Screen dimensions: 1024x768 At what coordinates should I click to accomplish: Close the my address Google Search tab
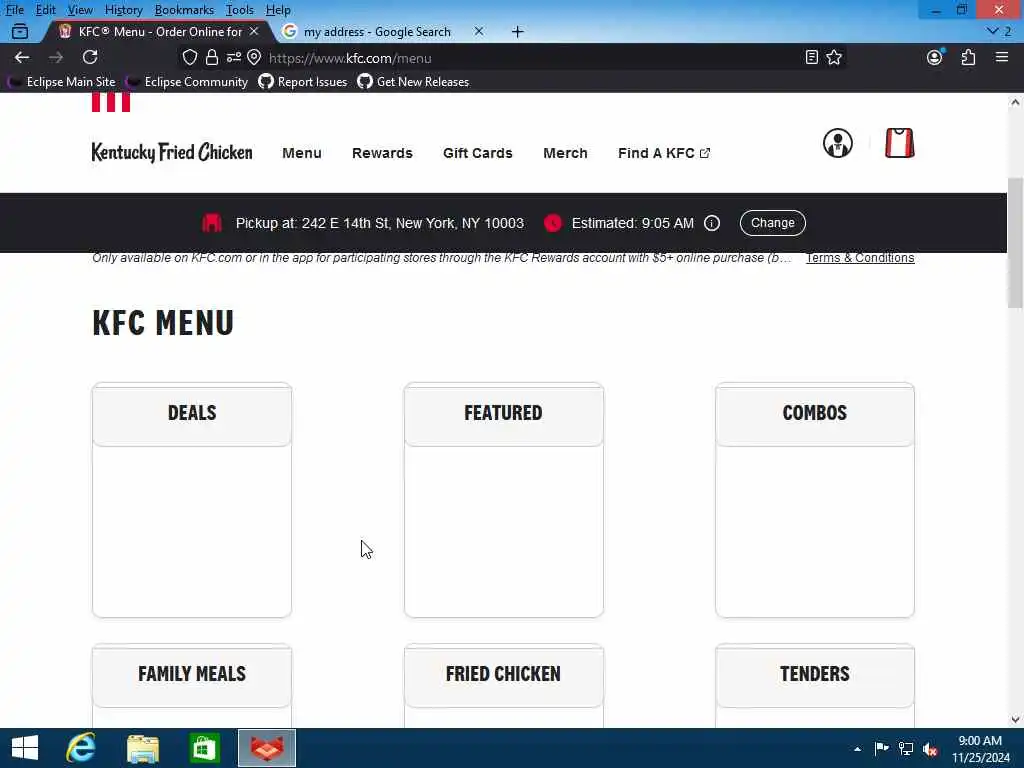pos(479,31)
